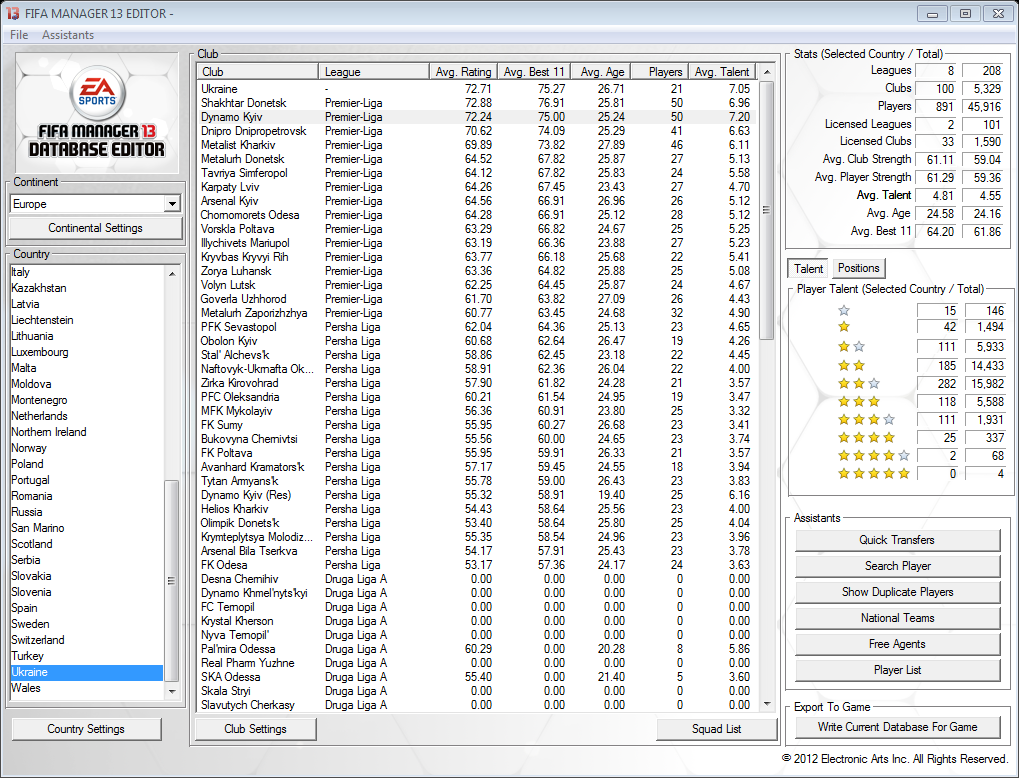Image resolution: width=1019 pixels, height=778 pixels.
Task: Open the Continent dropdown showing Europe
Action: [172, 204]
